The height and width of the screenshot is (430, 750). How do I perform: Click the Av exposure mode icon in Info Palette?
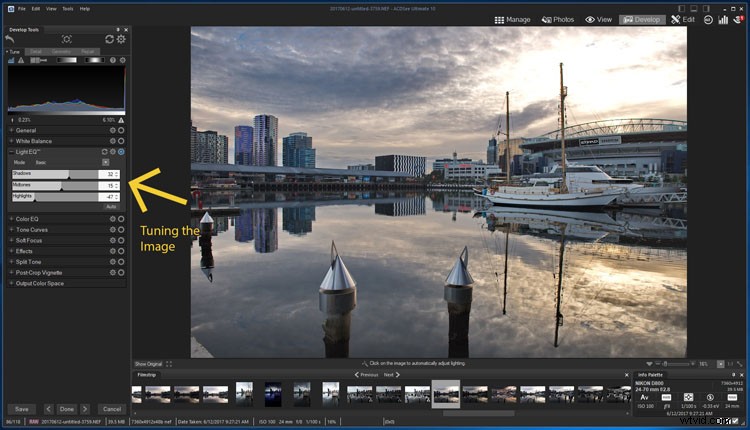coord(644,397)
